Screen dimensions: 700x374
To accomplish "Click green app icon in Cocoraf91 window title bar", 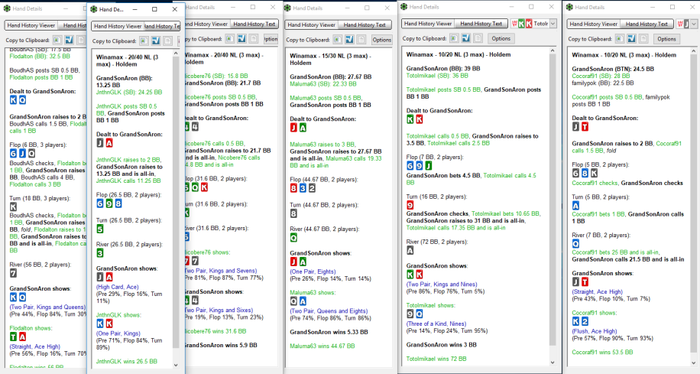I will tap(570, 7).
